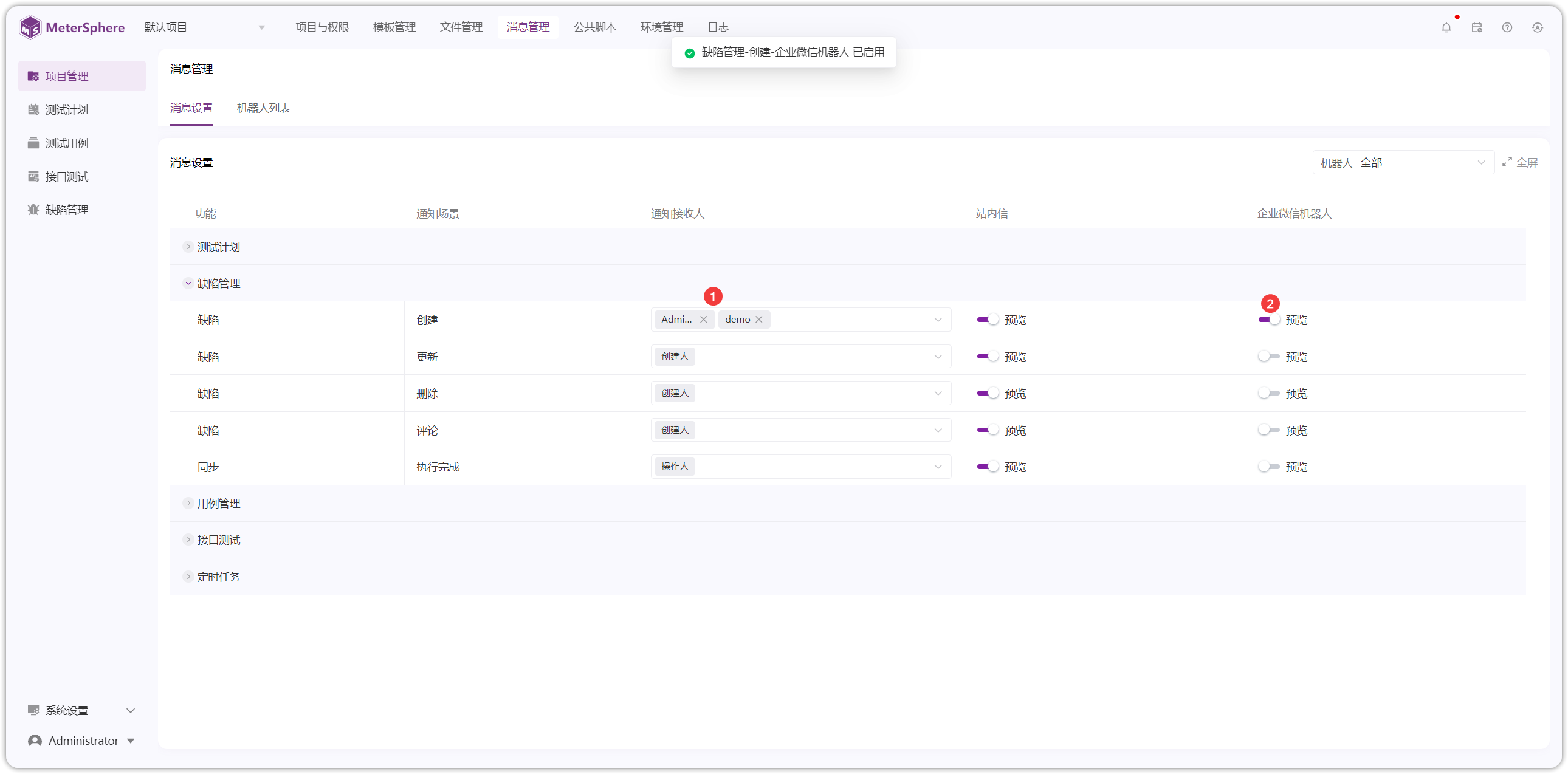Image resolution: width=1568 pixels, height=774 pixels.
Task: Open the 环境管理 top menu
Action: pyautogui.click(x=661, y=27)
